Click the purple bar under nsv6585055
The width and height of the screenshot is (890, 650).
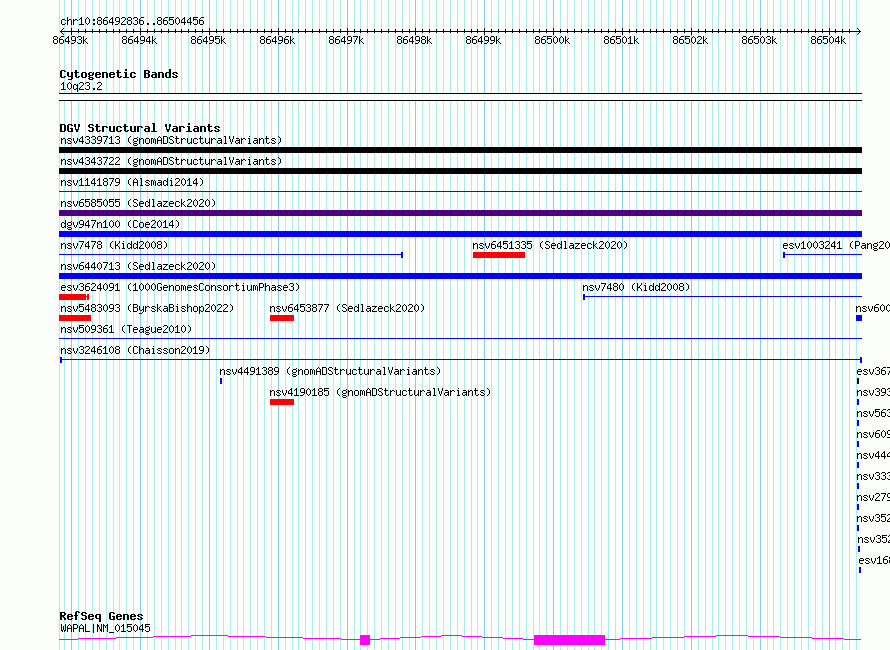click(x=460, y=213)
